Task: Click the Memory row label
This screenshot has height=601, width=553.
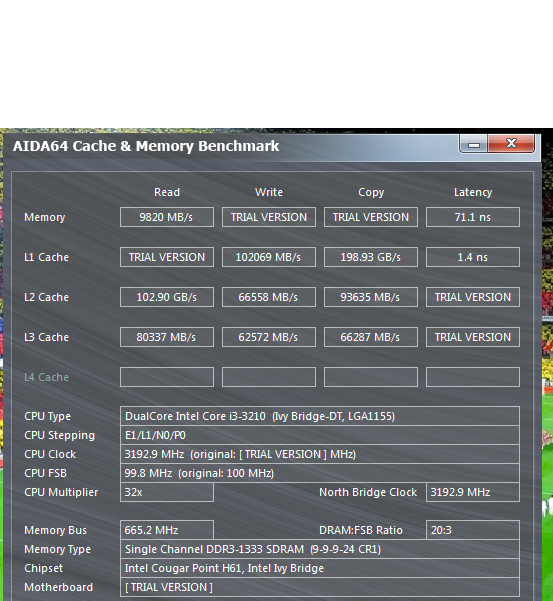Action: click(44, 218)
